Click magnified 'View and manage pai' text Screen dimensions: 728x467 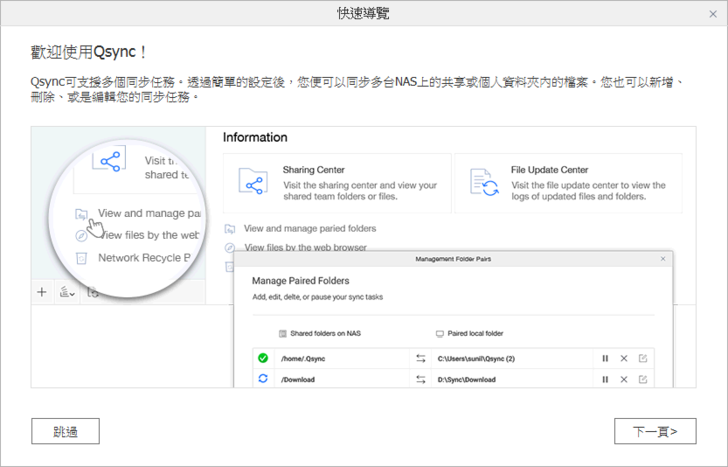[149, 214]
